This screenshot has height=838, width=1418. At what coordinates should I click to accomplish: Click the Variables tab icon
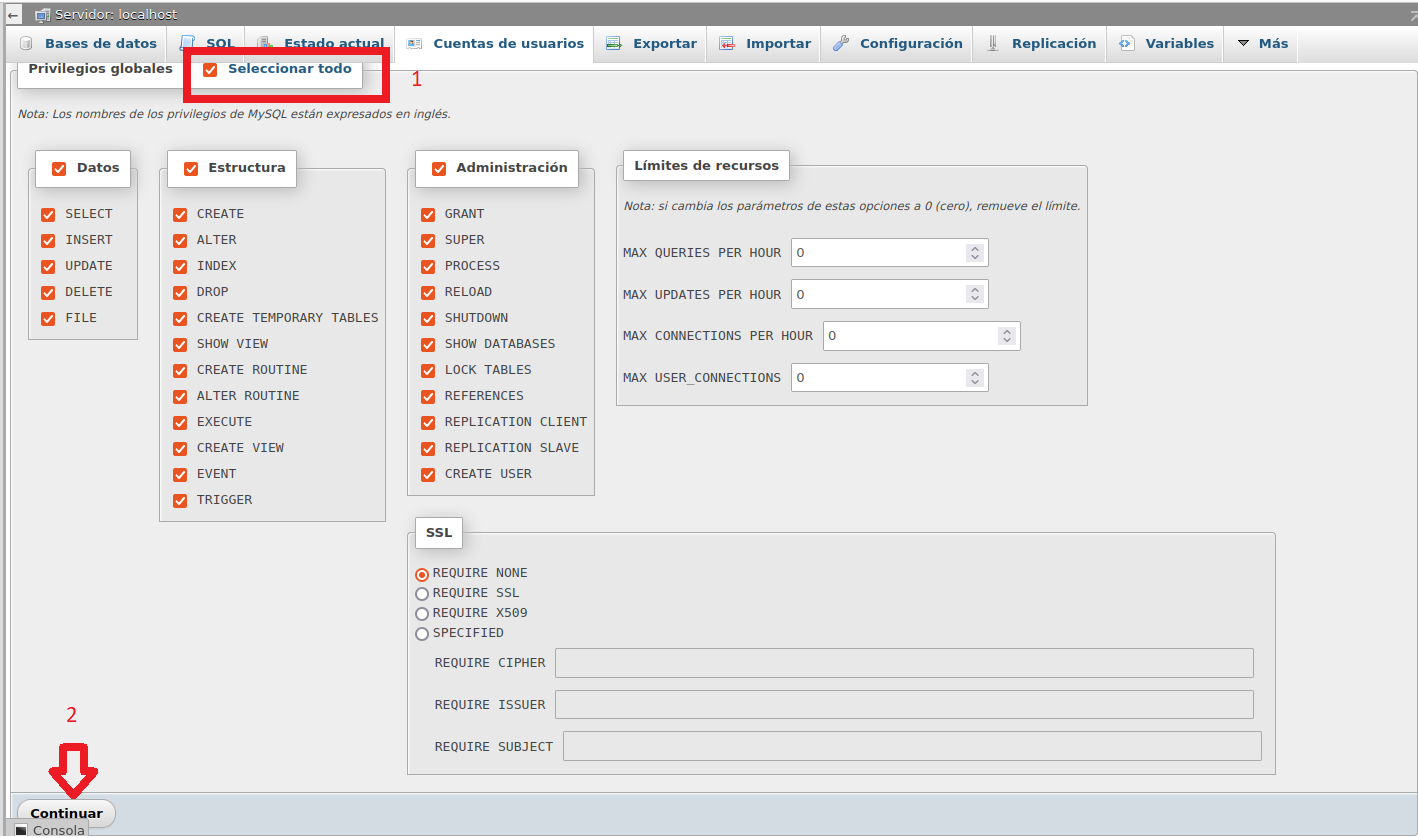(1127, 44)
